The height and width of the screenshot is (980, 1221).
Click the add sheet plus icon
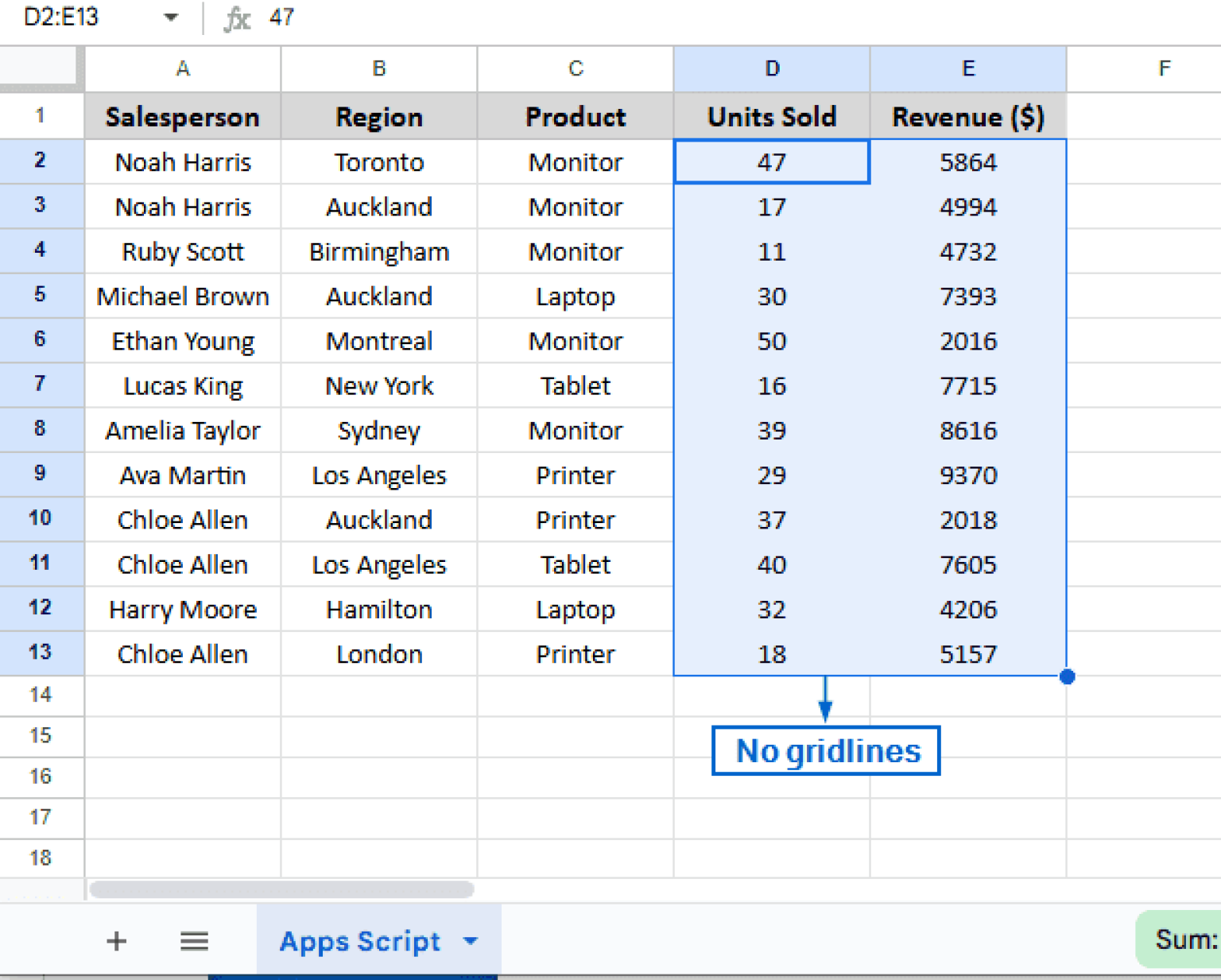[116, 941]
